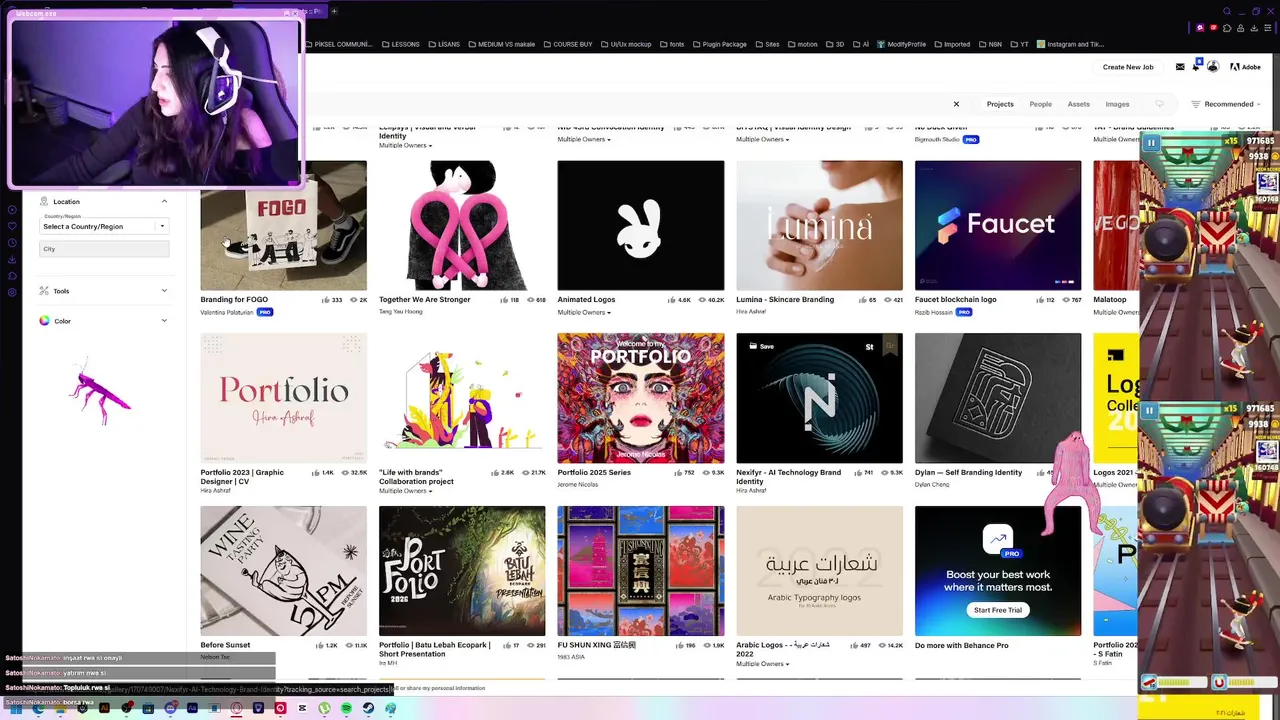Open Steam from the taskbar
Screen dimensions: 1280x720
(x=368, y=708)
